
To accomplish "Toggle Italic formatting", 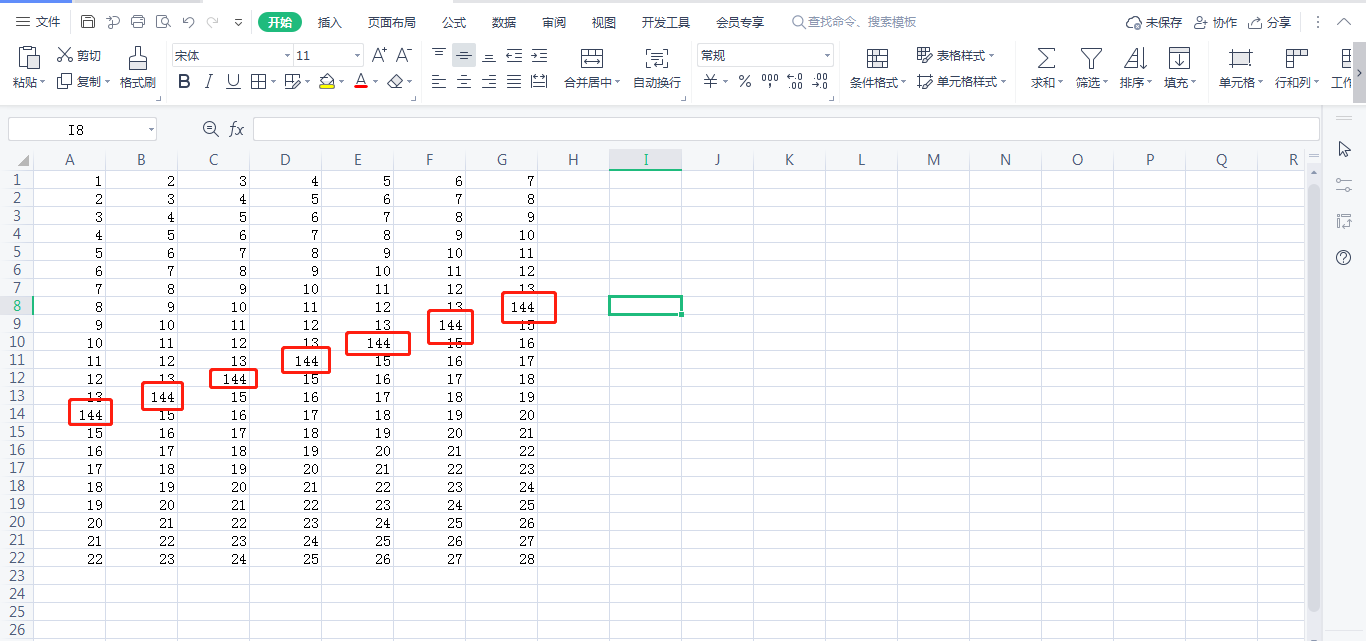I will [208, 82].
